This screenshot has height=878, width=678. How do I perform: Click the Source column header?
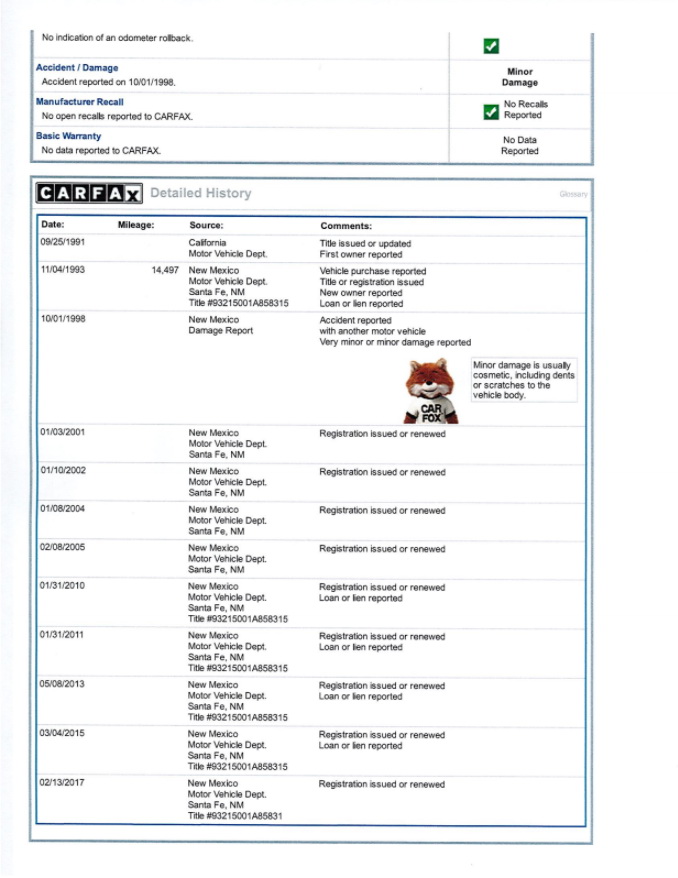[x=206, y=226]
